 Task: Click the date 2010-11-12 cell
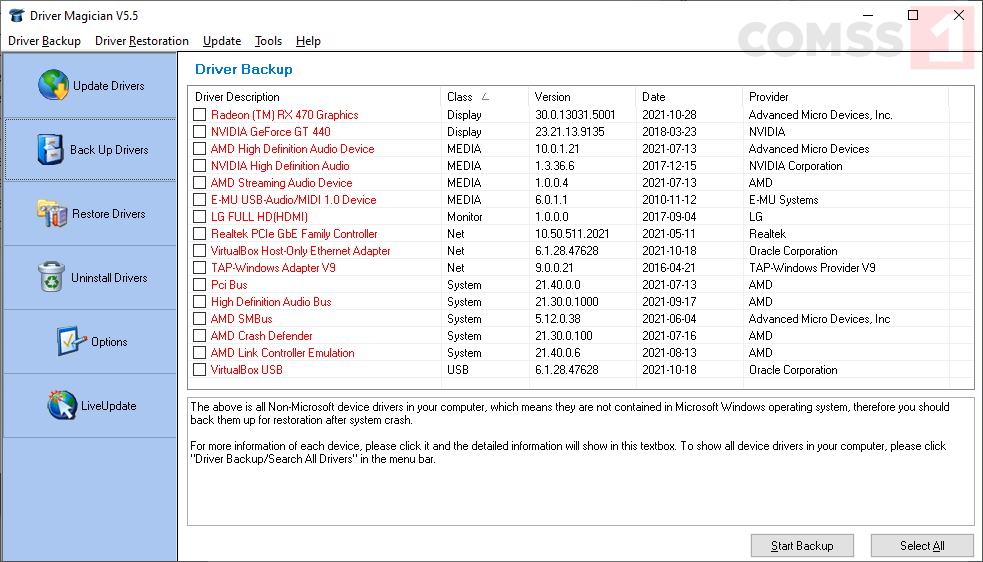[x=669, y=199]
